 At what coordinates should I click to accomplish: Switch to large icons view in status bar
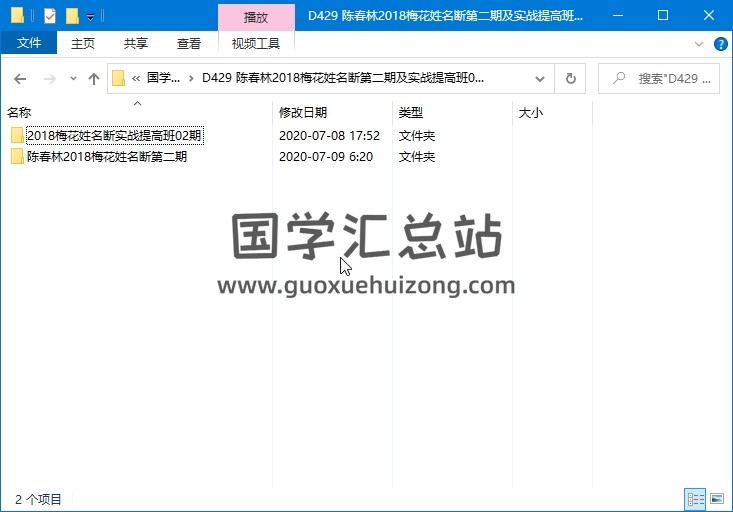point(716,498)
